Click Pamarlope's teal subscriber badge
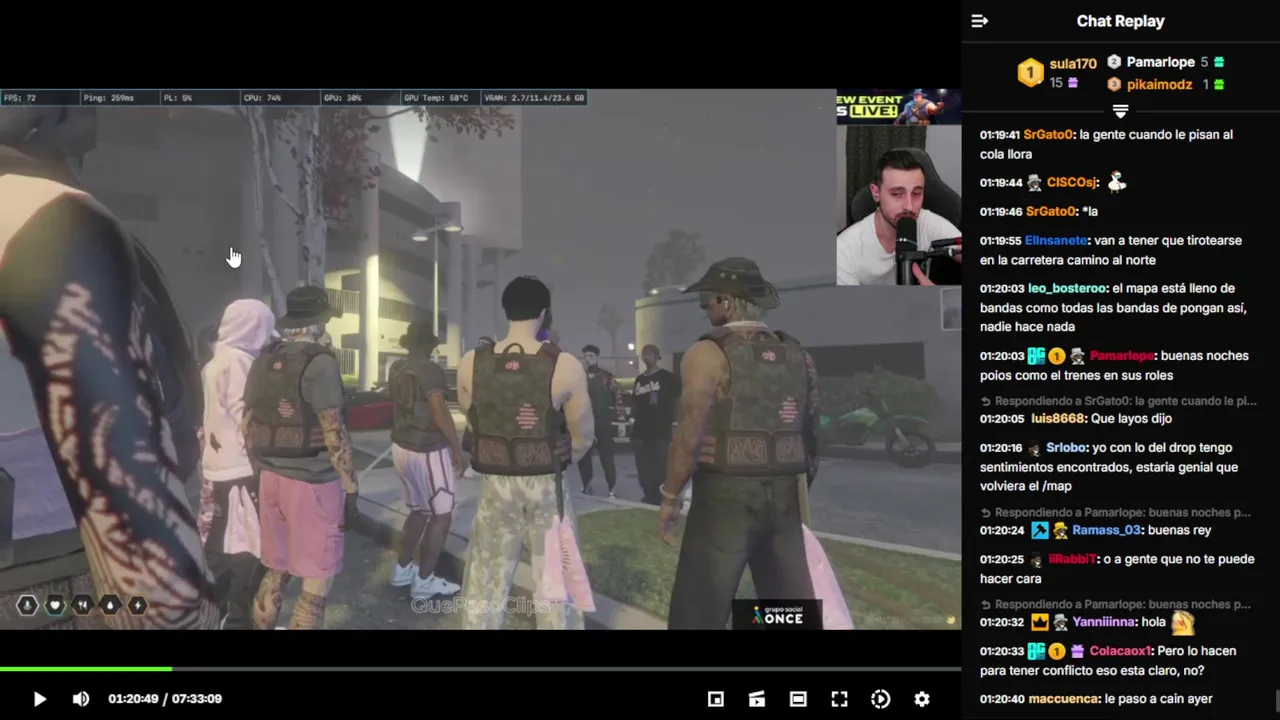 tap(1036, 356)
